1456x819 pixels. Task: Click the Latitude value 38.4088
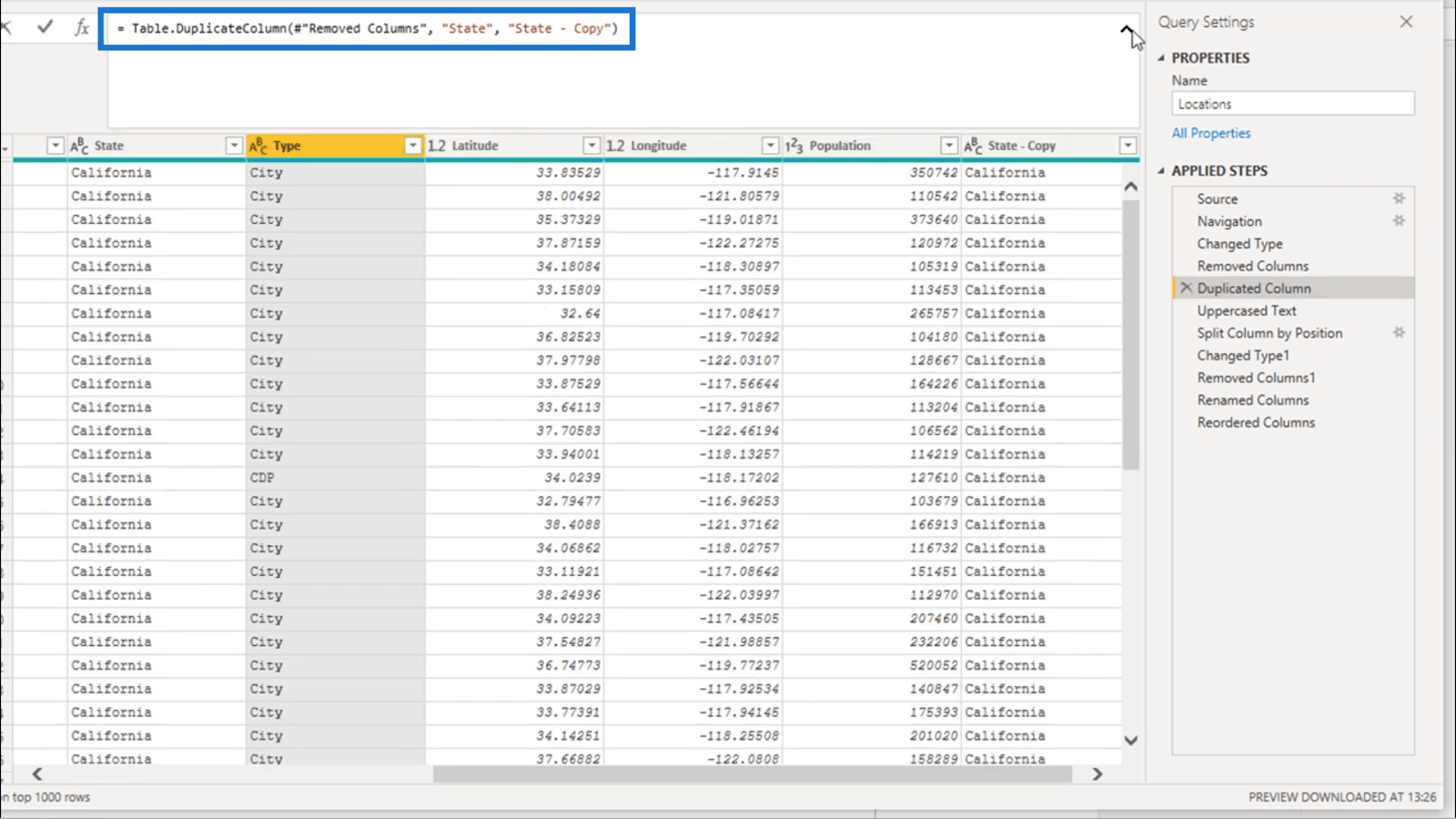click(571, 524)
